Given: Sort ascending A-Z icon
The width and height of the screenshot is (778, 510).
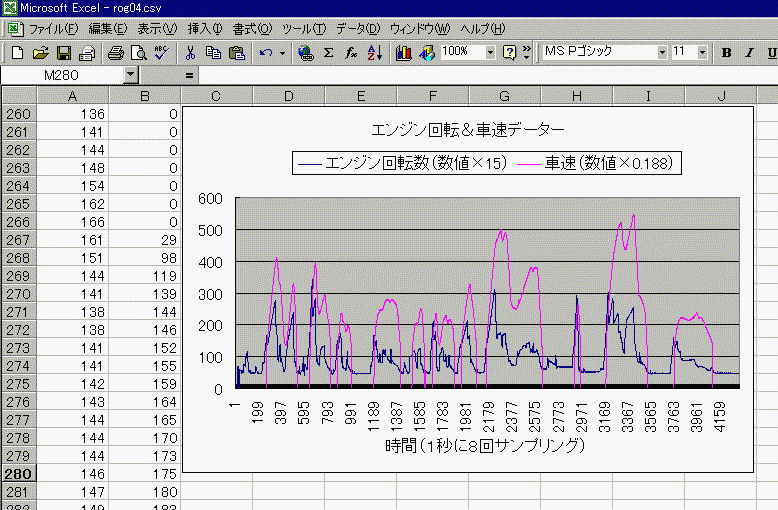Looking at the screenshot, I should pyautogui.click(x=375, y=52).
